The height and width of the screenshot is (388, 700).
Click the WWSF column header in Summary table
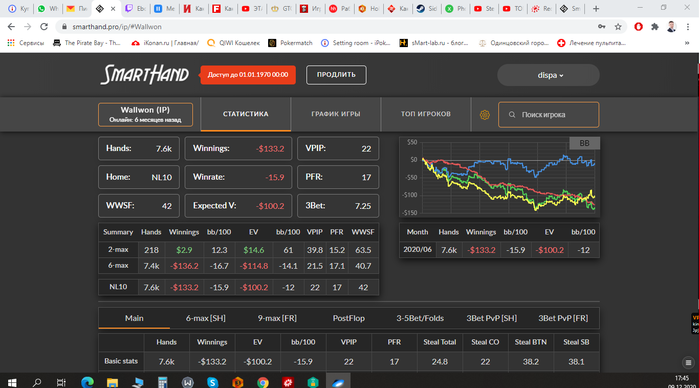coord(362,232)
